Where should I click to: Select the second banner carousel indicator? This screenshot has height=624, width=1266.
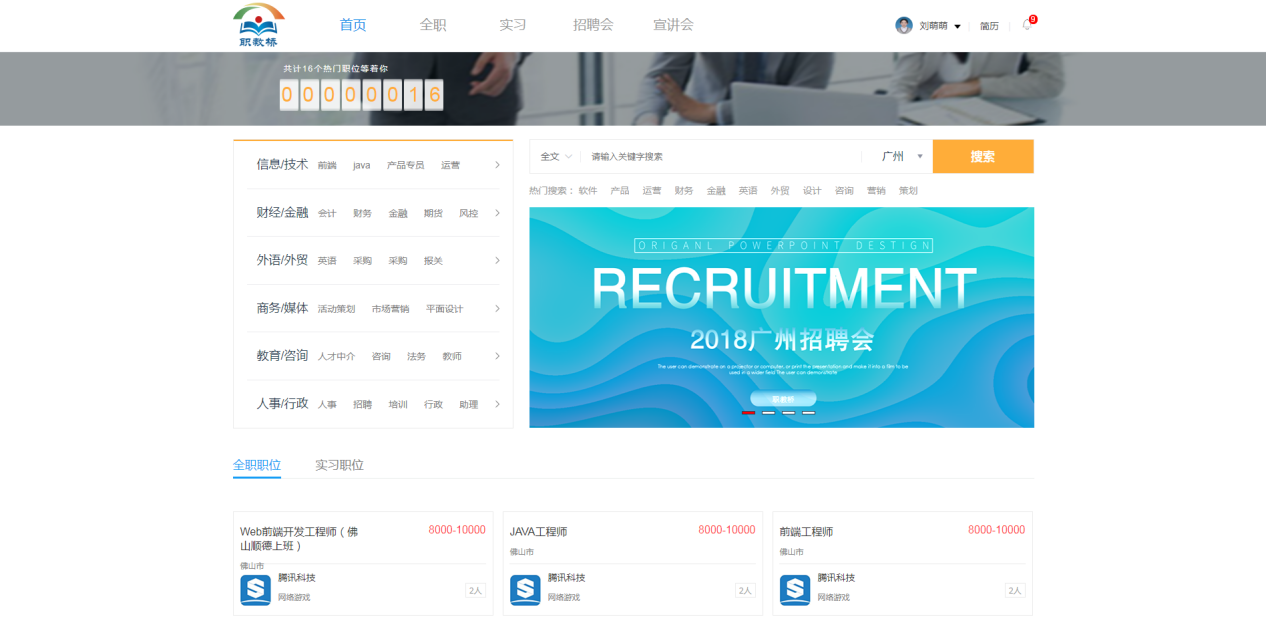pos(768,412)
